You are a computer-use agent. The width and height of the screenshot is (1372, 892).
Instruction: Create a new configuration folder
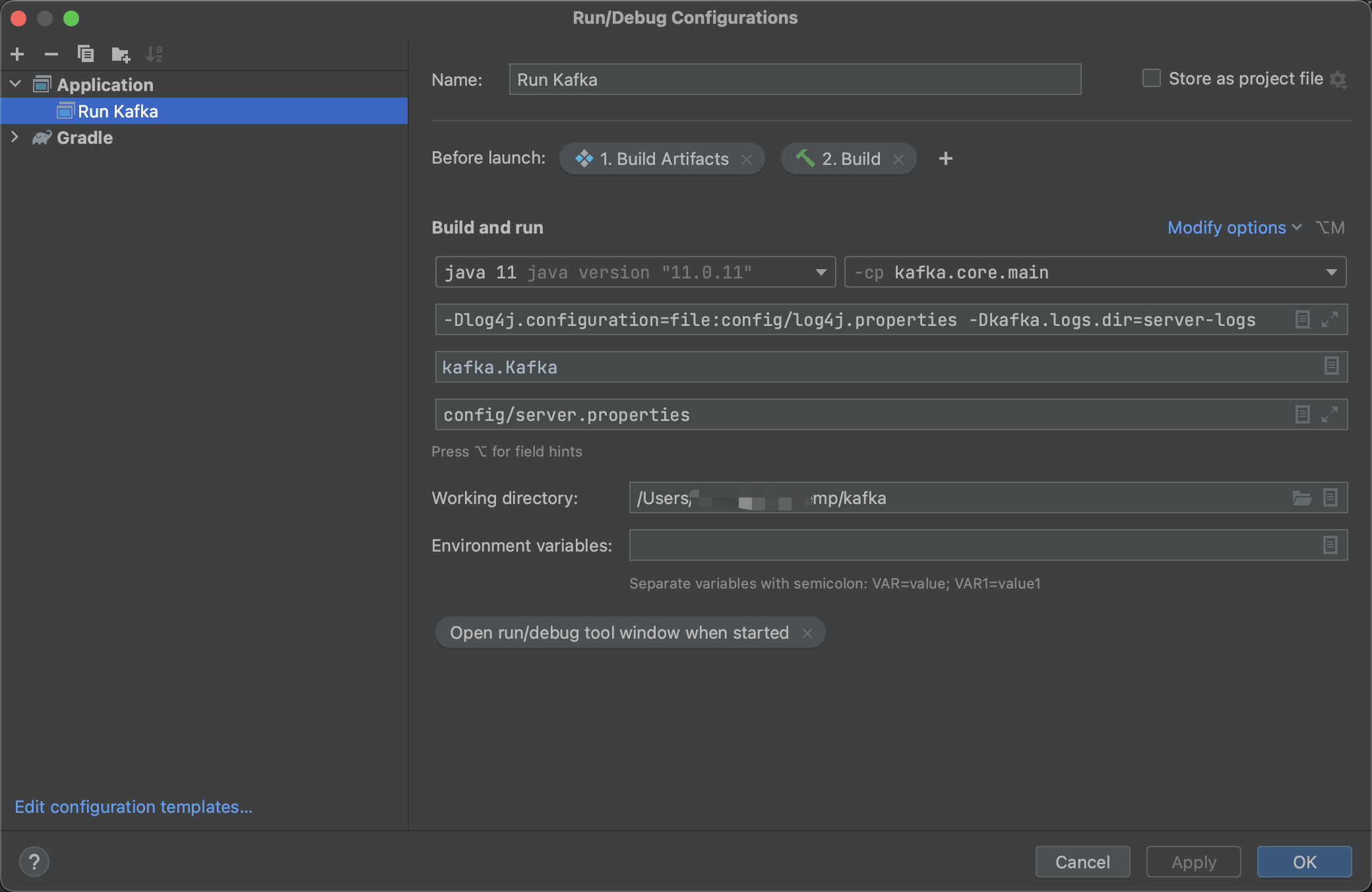[120, 54]
